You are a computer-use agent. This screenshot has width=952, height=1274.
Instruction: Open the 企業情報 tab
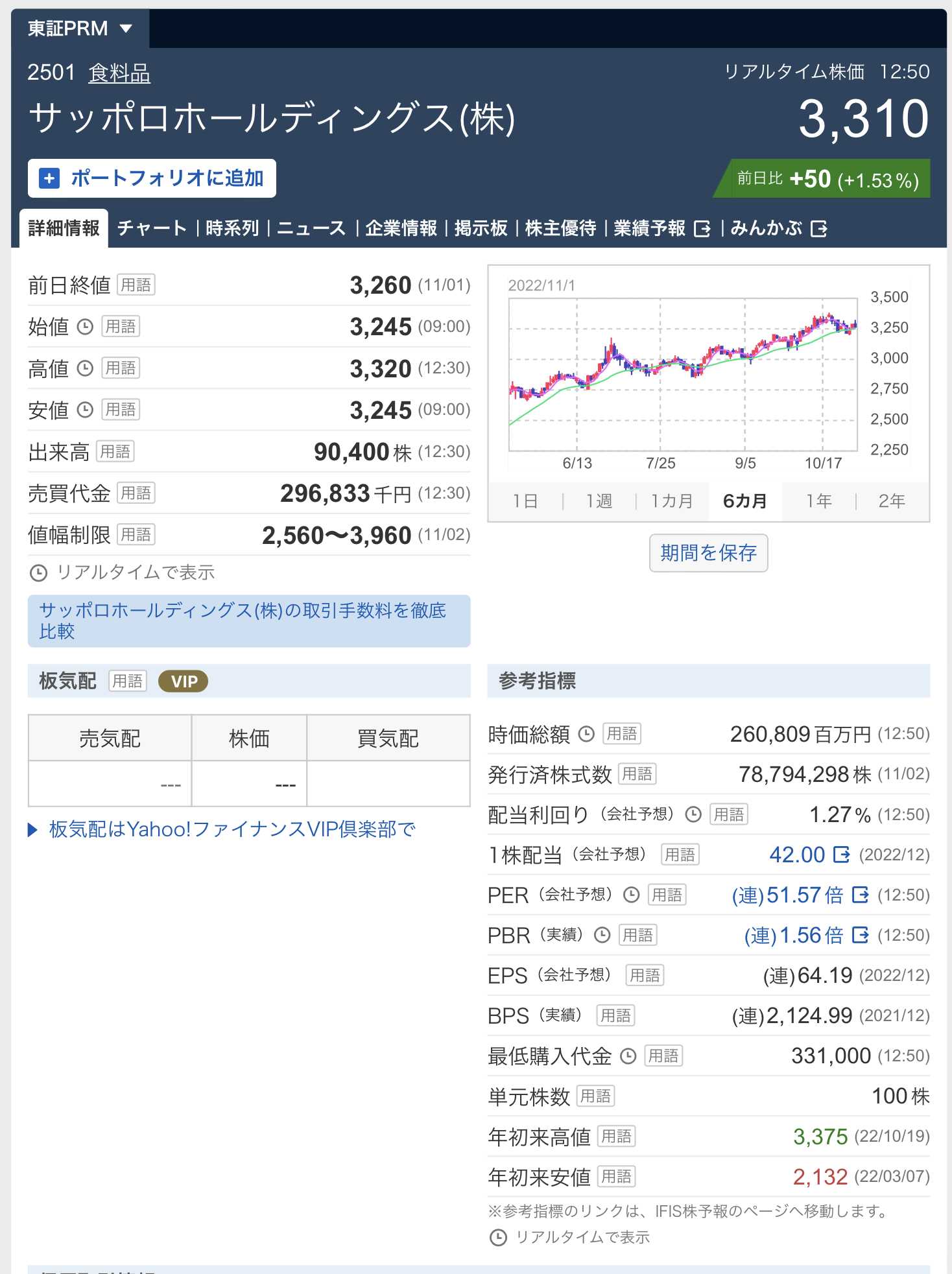click(x=401, y=228)
